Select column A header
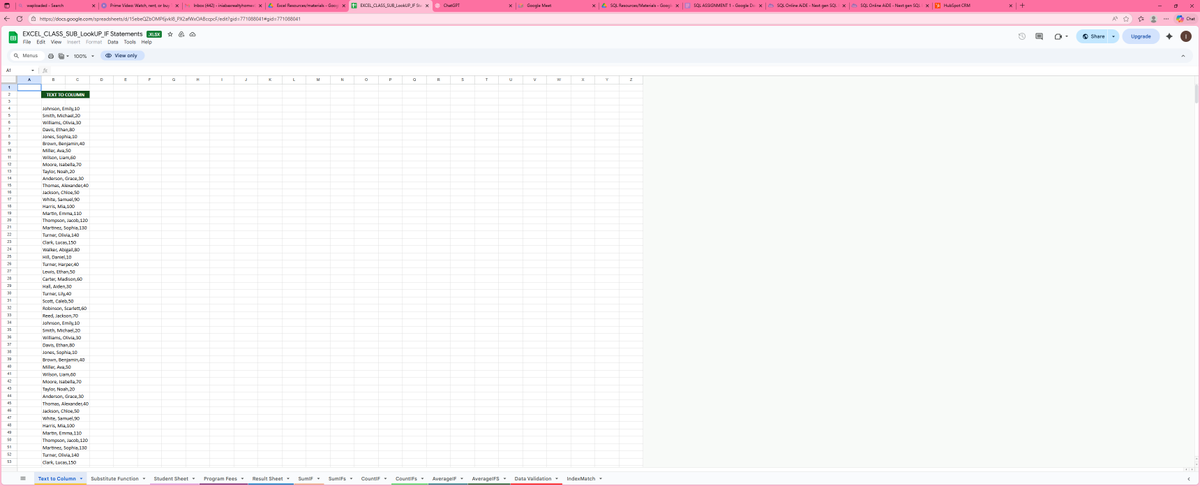The height and width of the screenshot is (486, 1200). pos(29,80)
